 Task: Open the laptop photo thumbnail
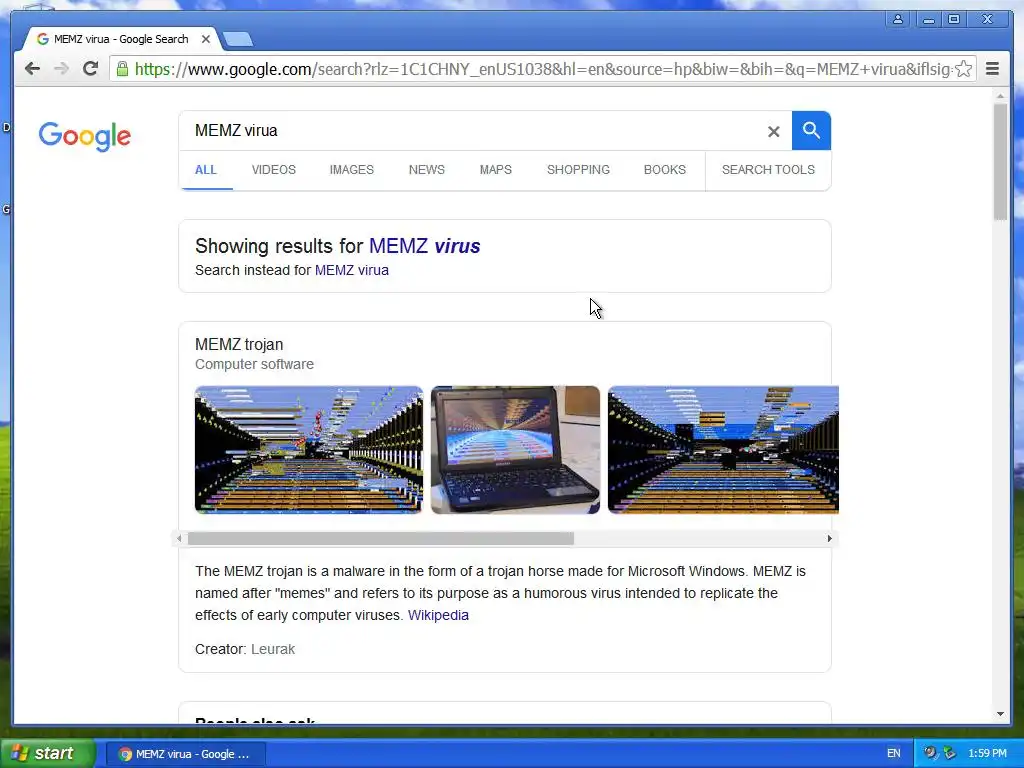pos(515,450)
